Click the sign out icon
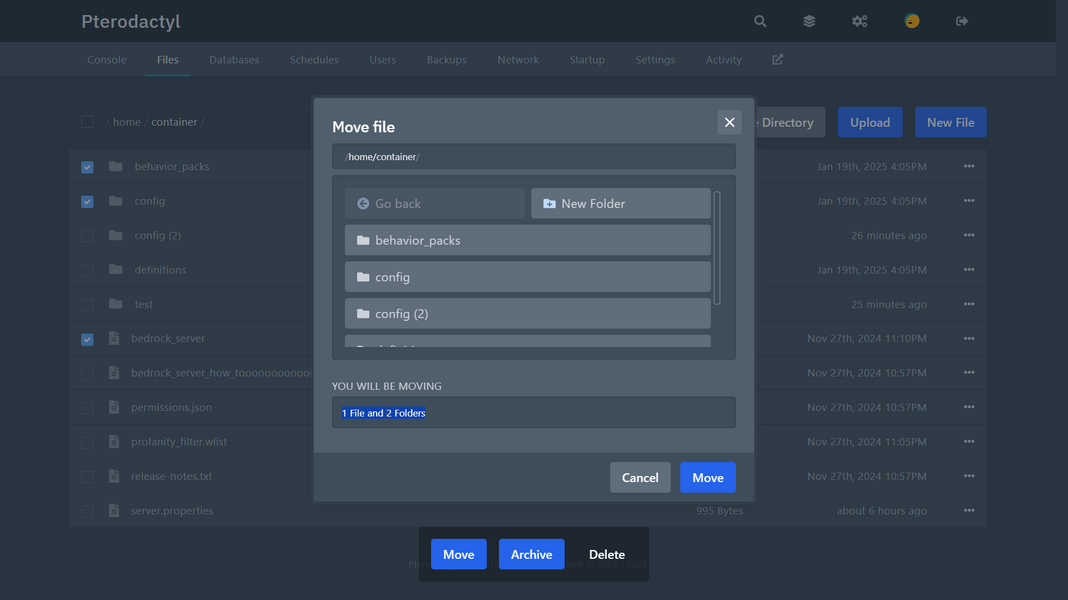This screenshot has height=600, width=1068. point(962,21)
